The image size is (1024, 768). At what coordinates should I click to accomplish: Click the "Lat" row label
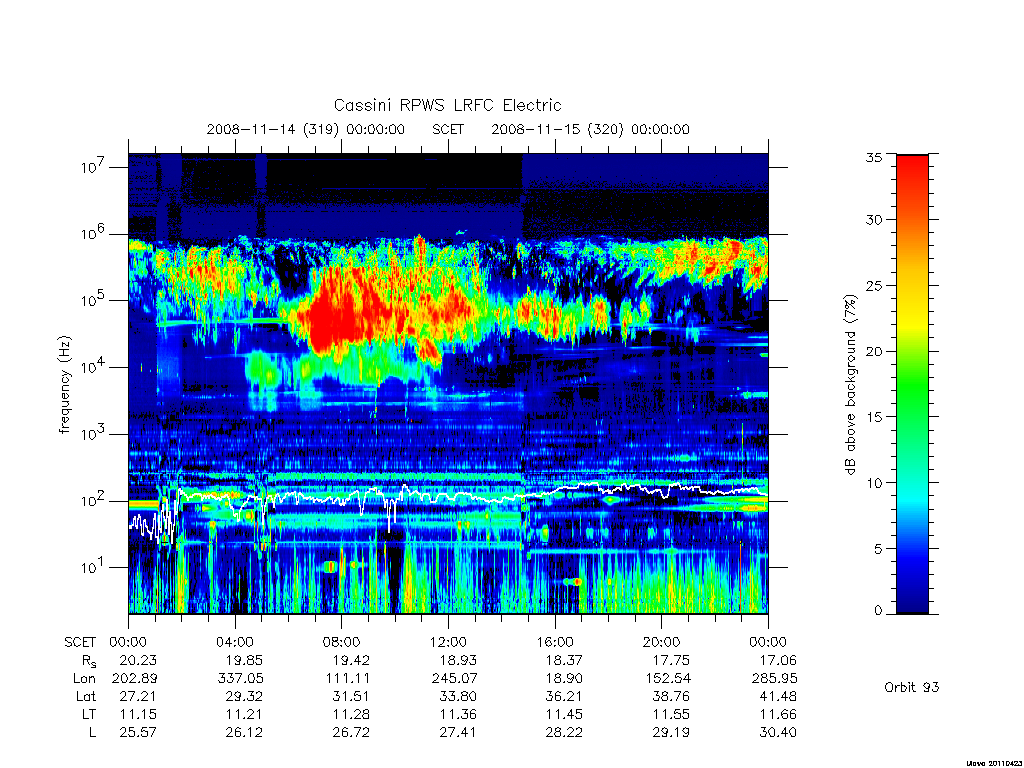(x=86, y=697)
